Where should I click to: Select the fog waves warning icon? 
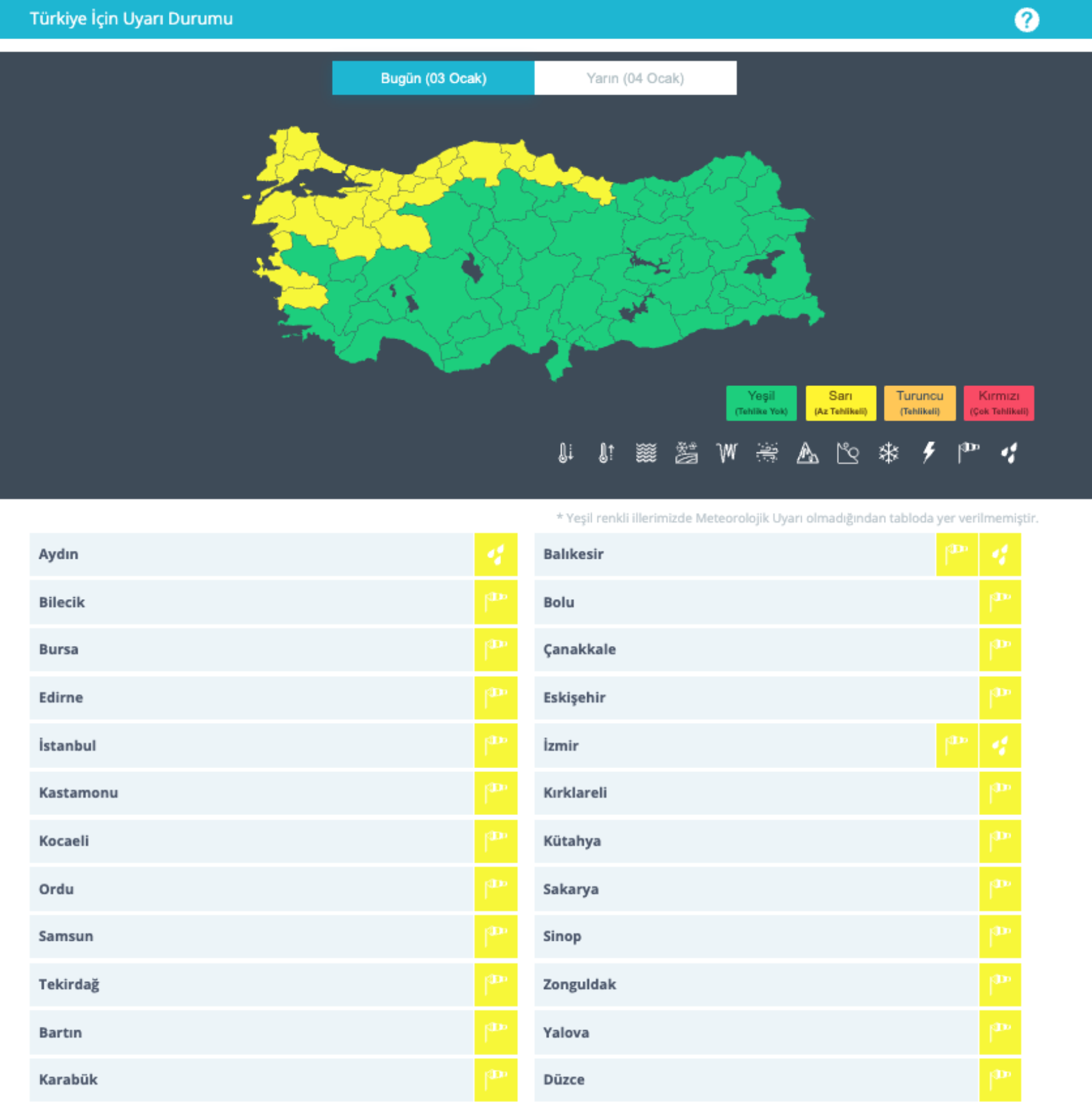(646, 453)
